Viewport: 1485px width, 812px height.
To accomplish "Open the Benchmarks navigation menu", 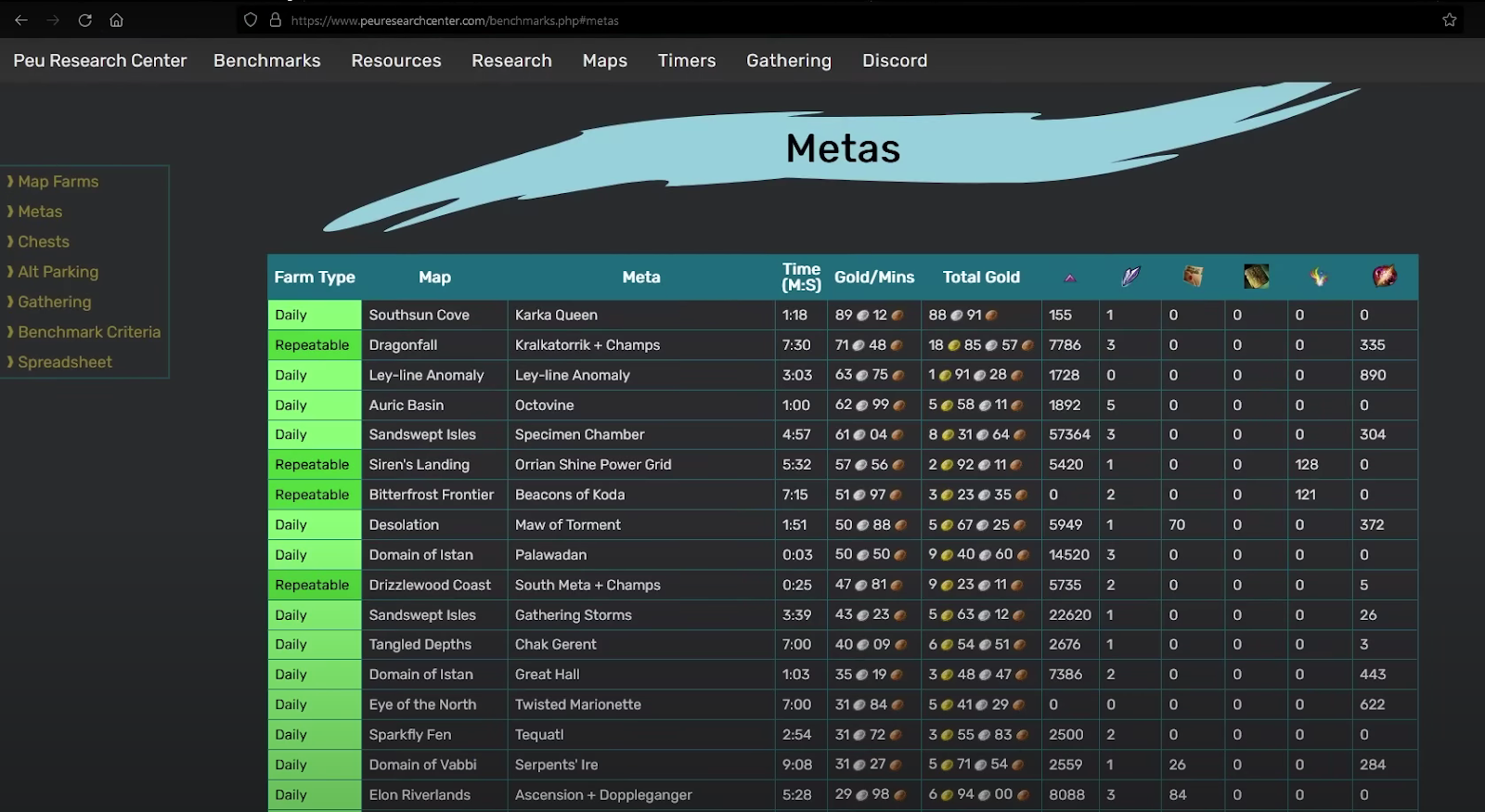I will coord(266,60).
